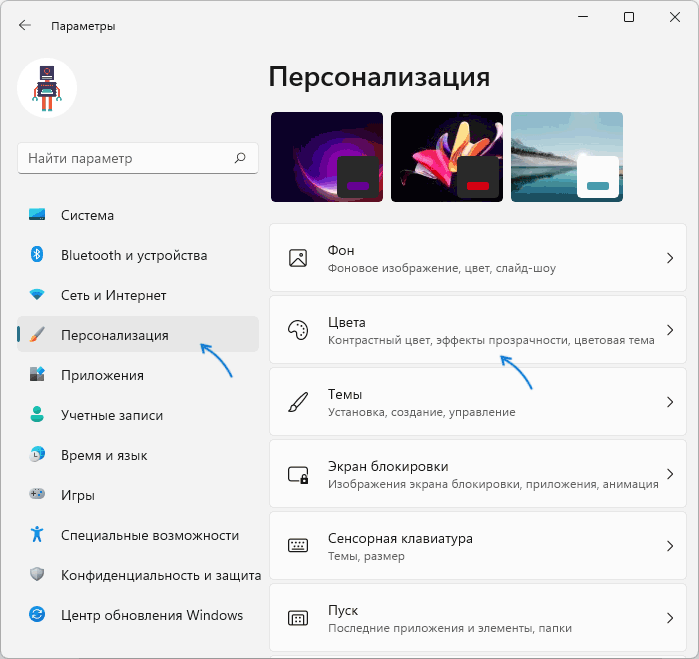Click the Система monitor icon
699x659 pixels.
37,214
